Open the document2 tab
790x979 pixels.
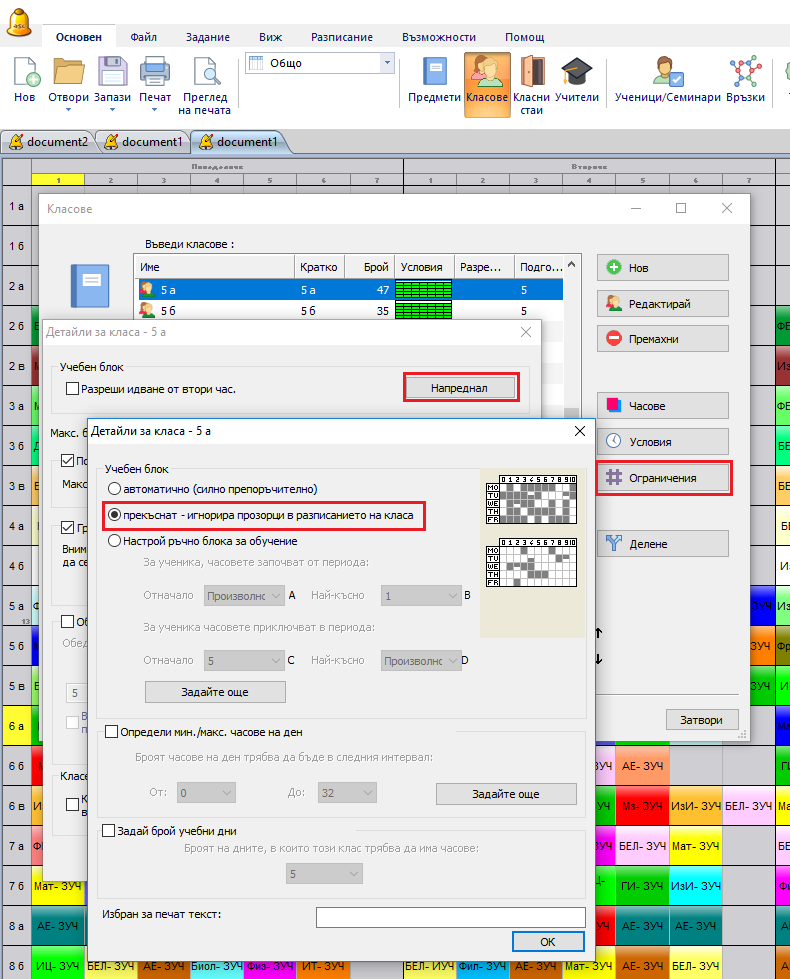(x=48, y=142)
